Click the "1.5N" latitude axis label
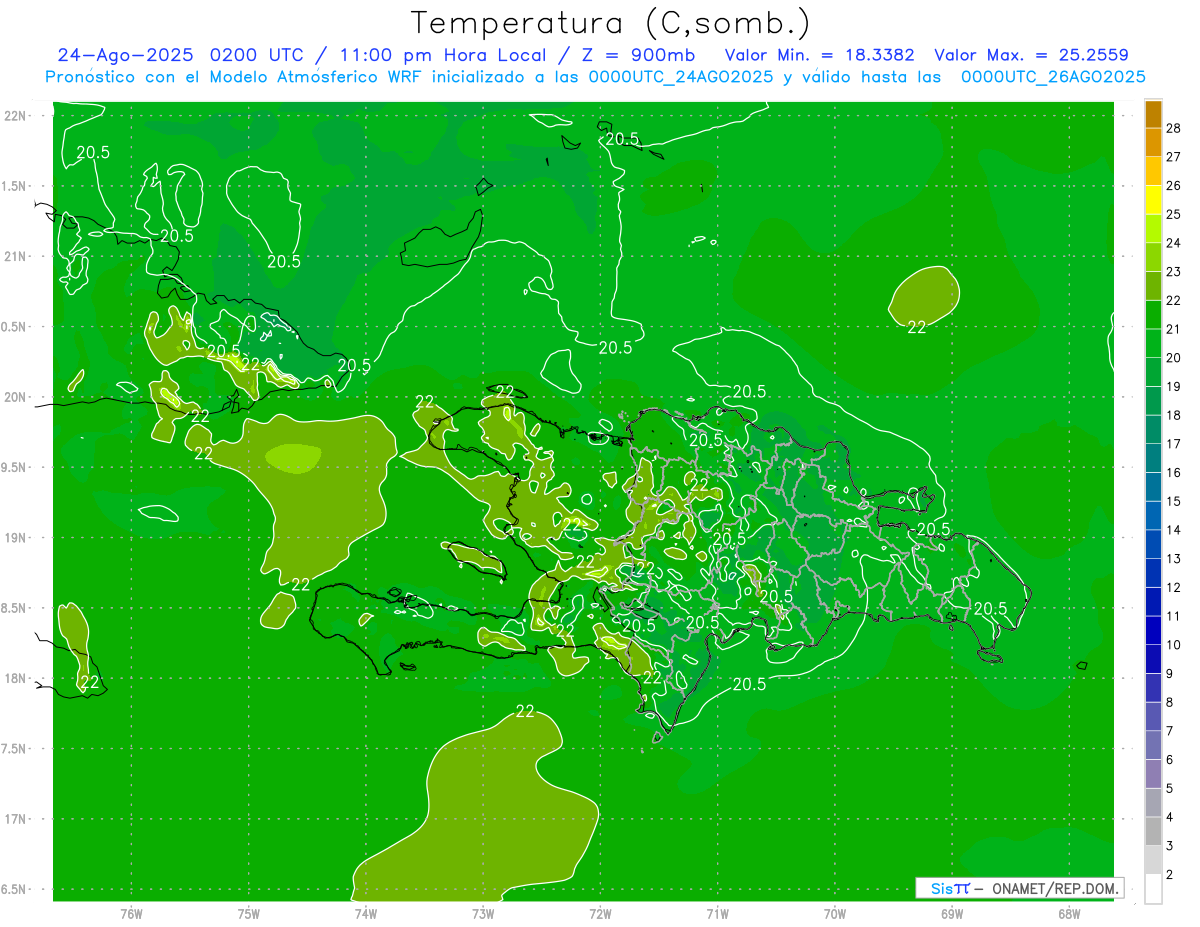 [x=14, y=186]
